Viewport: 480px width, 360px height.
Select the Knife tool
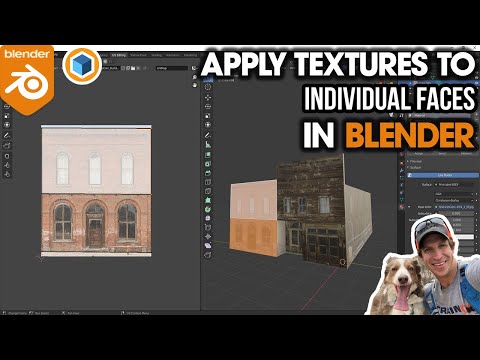coord(208,191)
